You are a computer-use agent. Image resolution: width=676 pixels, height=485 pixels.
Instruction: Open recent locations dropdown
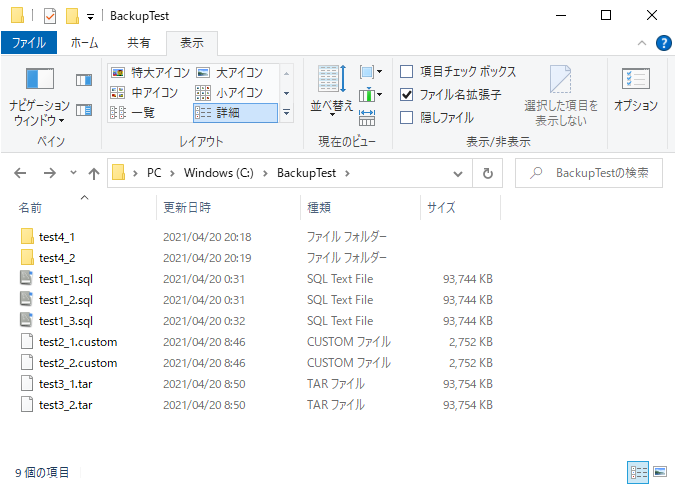[x=73, y=173]
